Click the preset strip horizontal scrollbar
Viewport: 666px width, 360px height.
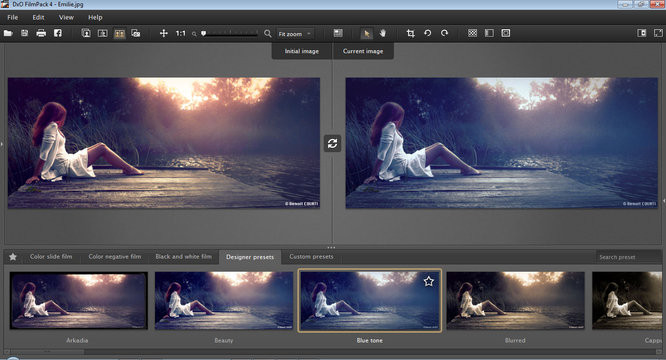pyautogui.click(x=48, y=352)
